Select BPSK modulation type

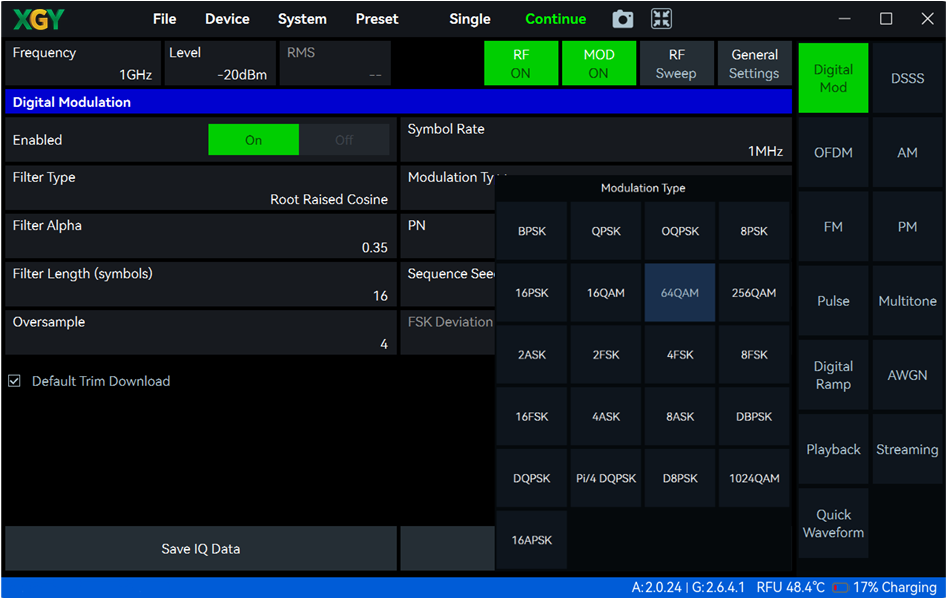[x=531, y=231]
